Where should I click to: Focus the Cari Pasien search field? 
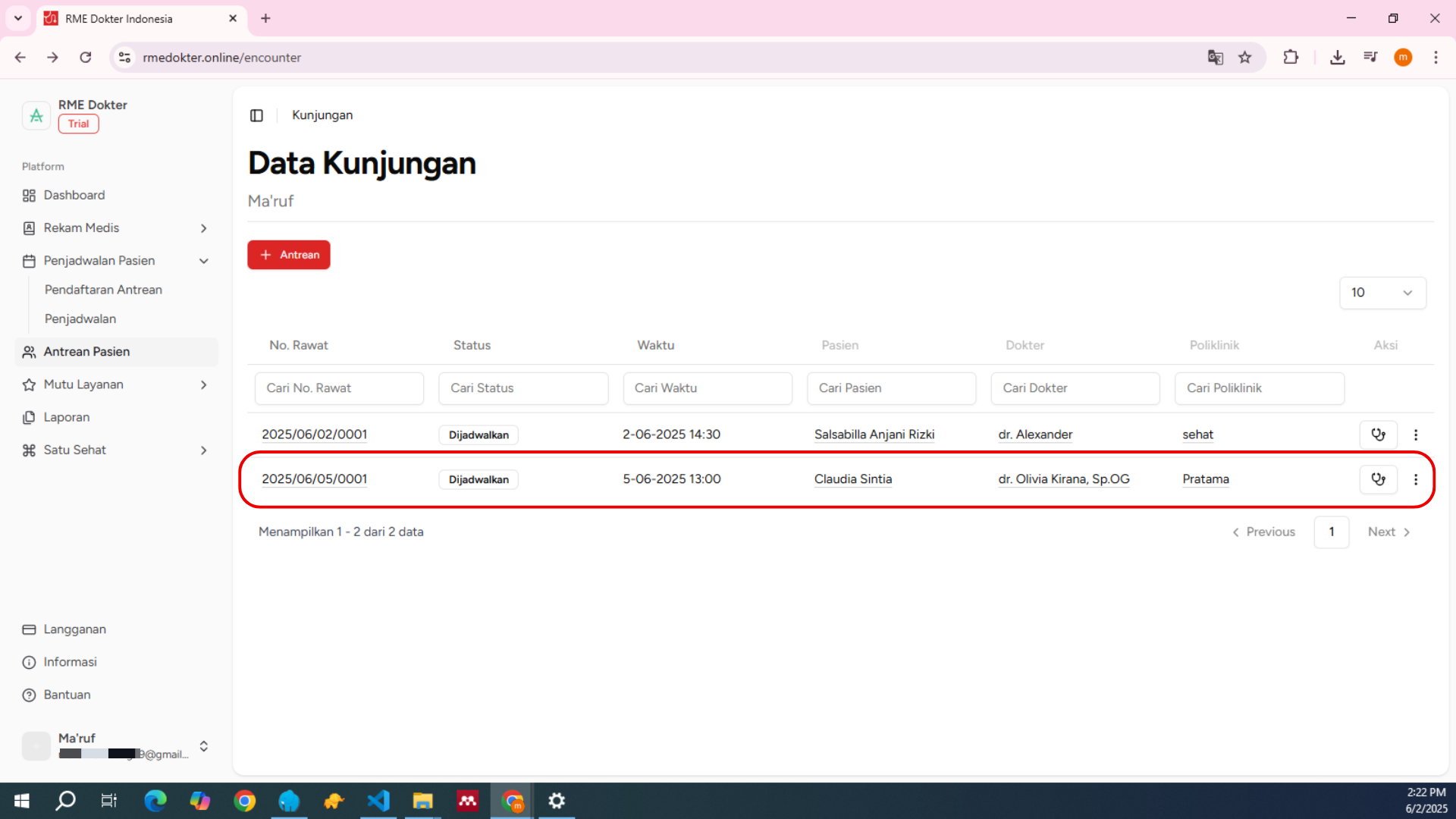(891, 388)
